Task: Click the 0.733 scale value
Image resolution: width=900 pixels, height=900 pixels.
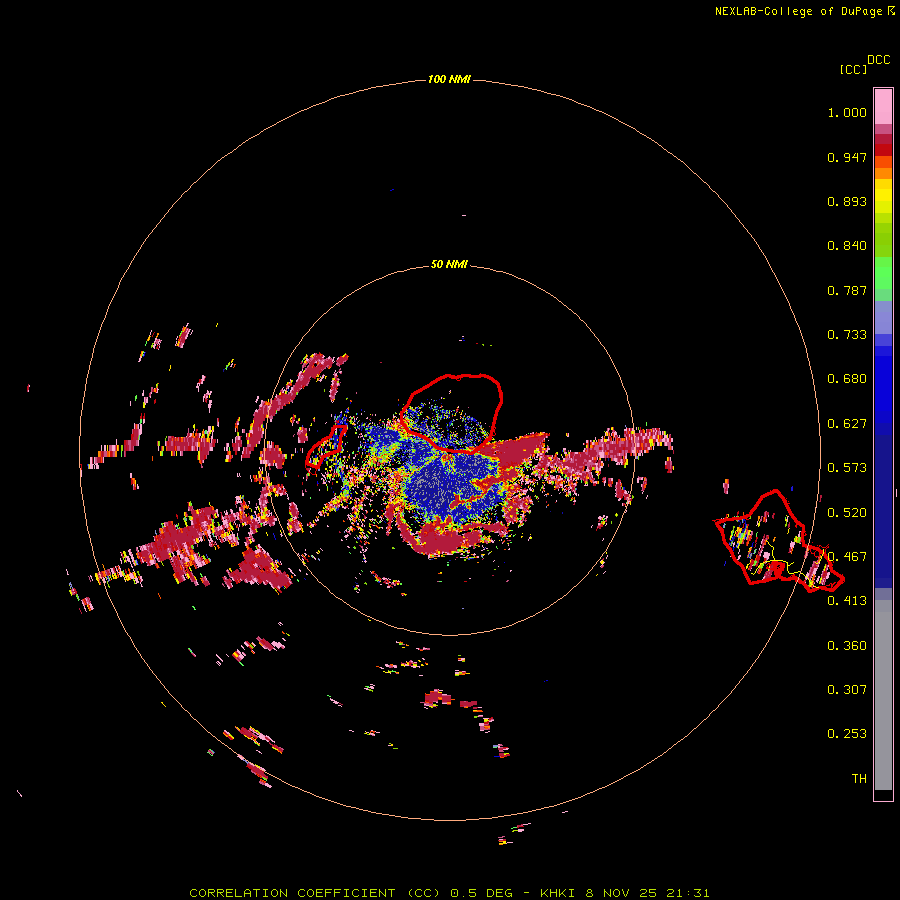Action: [x=847, y=335]
